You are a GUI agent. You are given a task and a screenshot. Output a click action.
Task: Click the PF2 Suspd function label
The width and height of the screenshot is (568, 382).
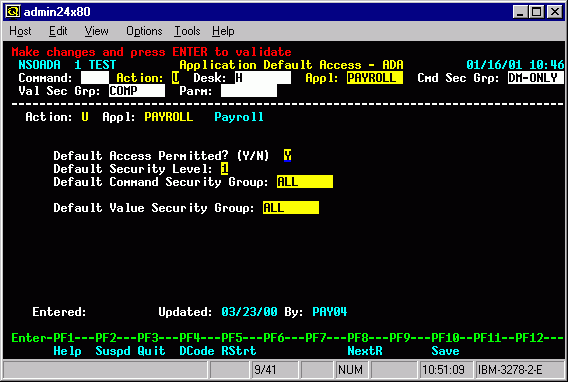point(113,351)
